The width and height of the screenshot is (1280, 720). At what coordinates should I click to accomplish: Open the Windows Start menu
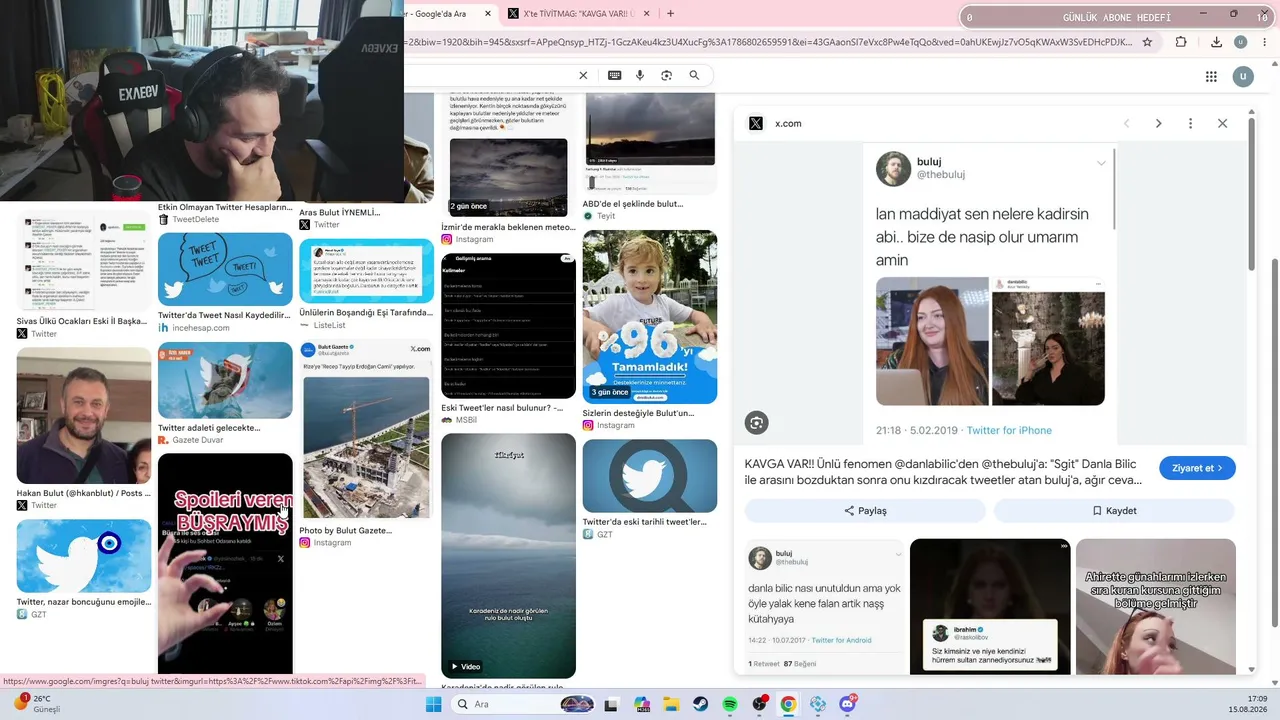click(x=433, y=704)
